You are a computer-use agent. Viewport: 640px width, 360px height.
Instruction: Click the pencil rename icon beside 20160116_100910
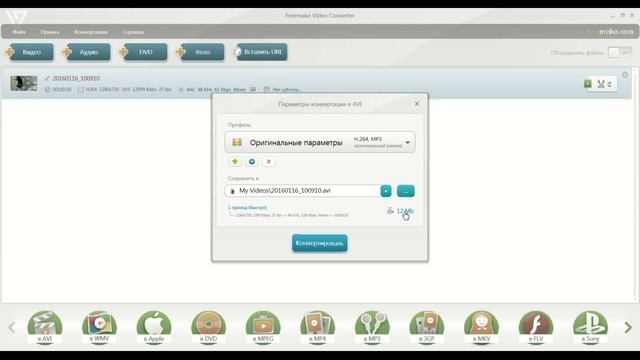47,78
